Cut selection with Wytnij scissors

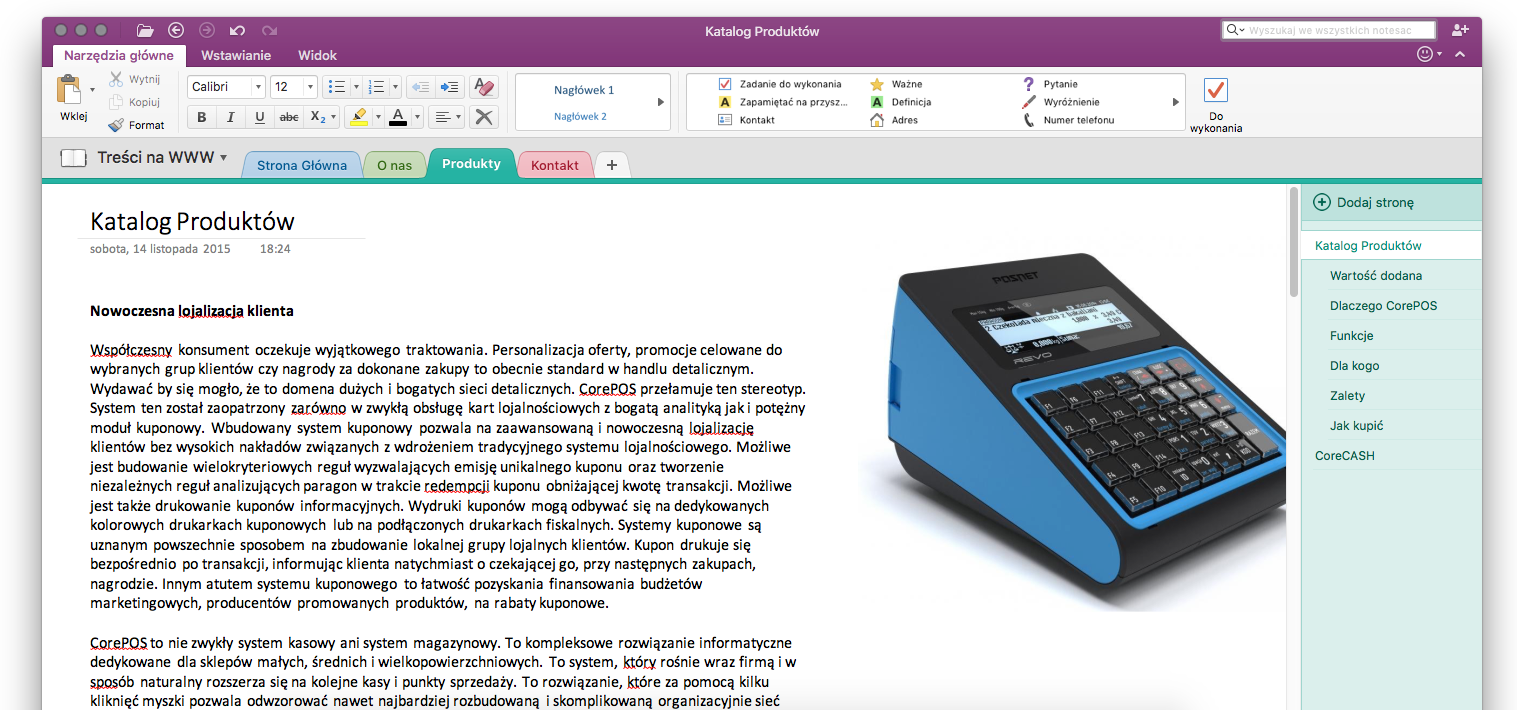tap(134, 79)
